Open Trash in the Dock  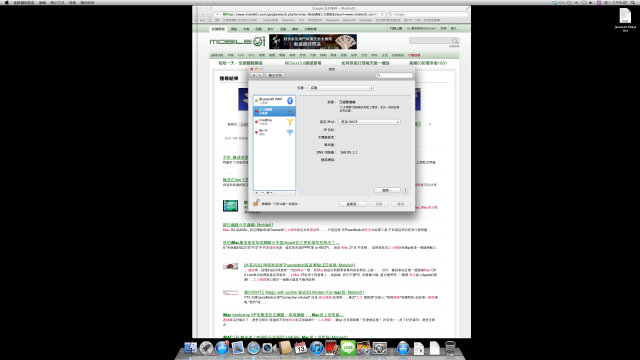tap(450, 348)
